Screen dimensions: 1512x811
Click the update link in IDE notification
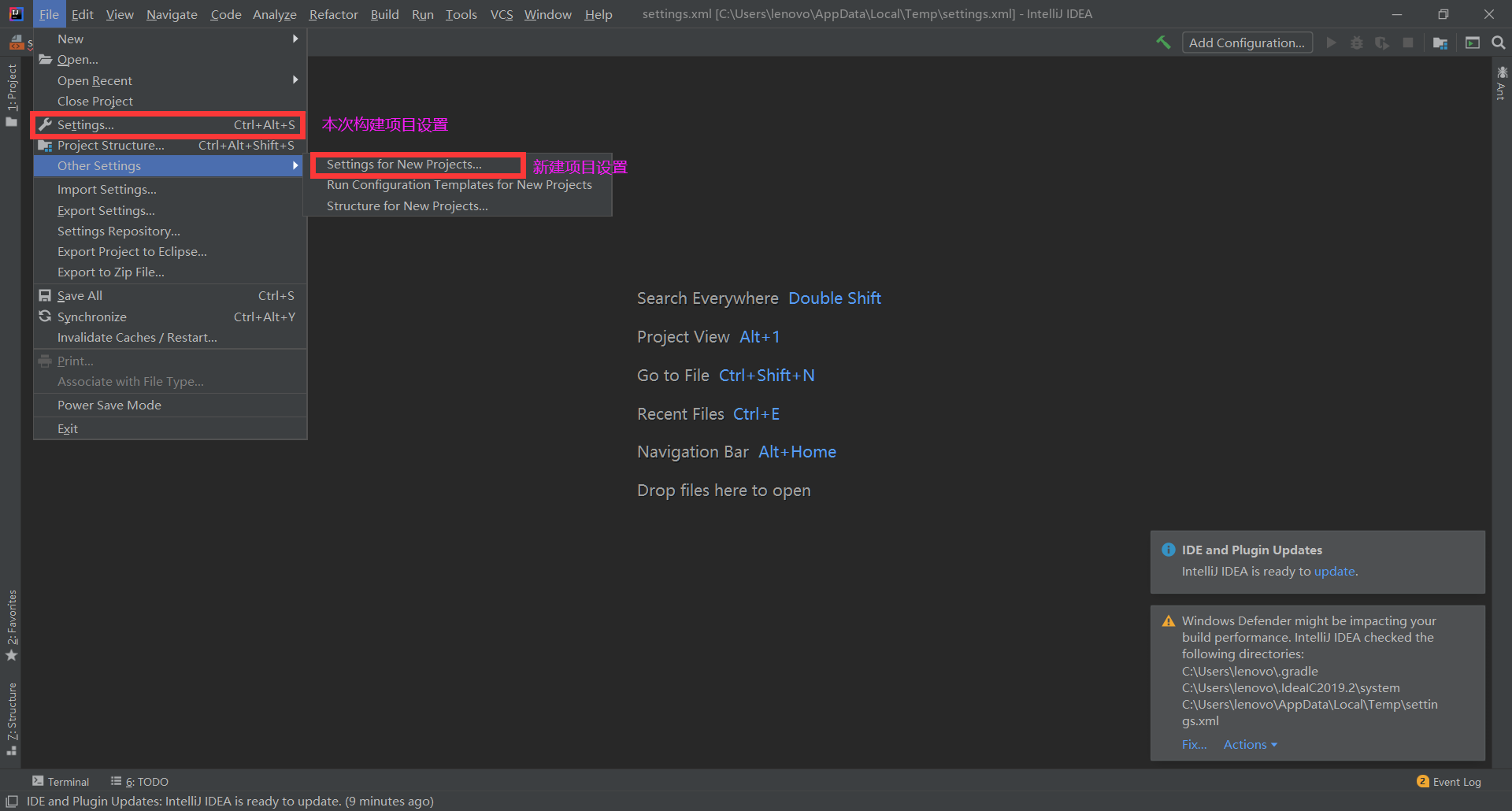pyautogui.click(x=1334, y=571)
